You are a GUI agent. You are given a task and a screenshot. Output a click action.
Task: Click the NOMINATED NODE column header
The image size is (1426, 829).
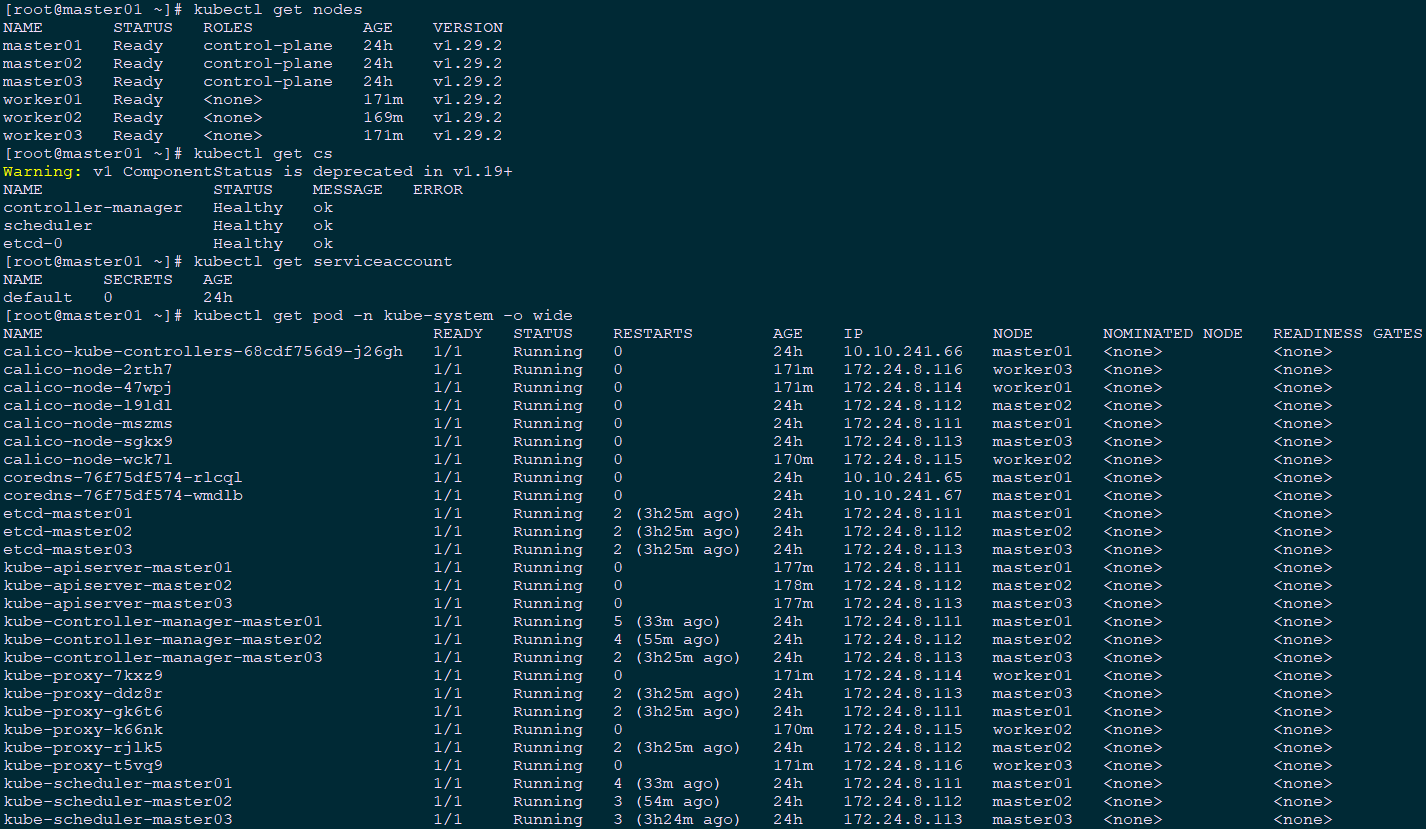(1172, 333)
